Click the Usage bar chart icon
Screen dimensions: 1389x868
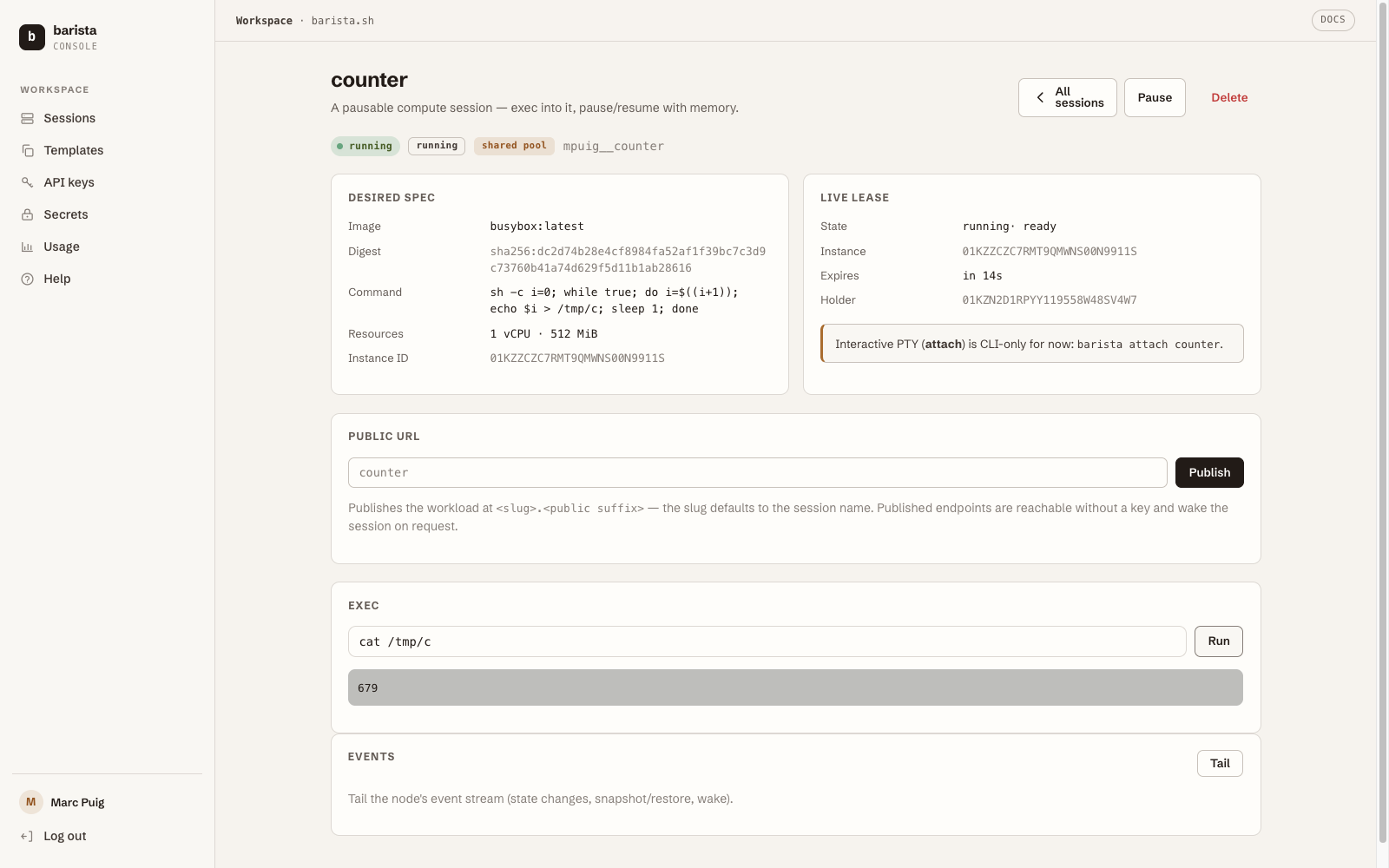point(28,247)
